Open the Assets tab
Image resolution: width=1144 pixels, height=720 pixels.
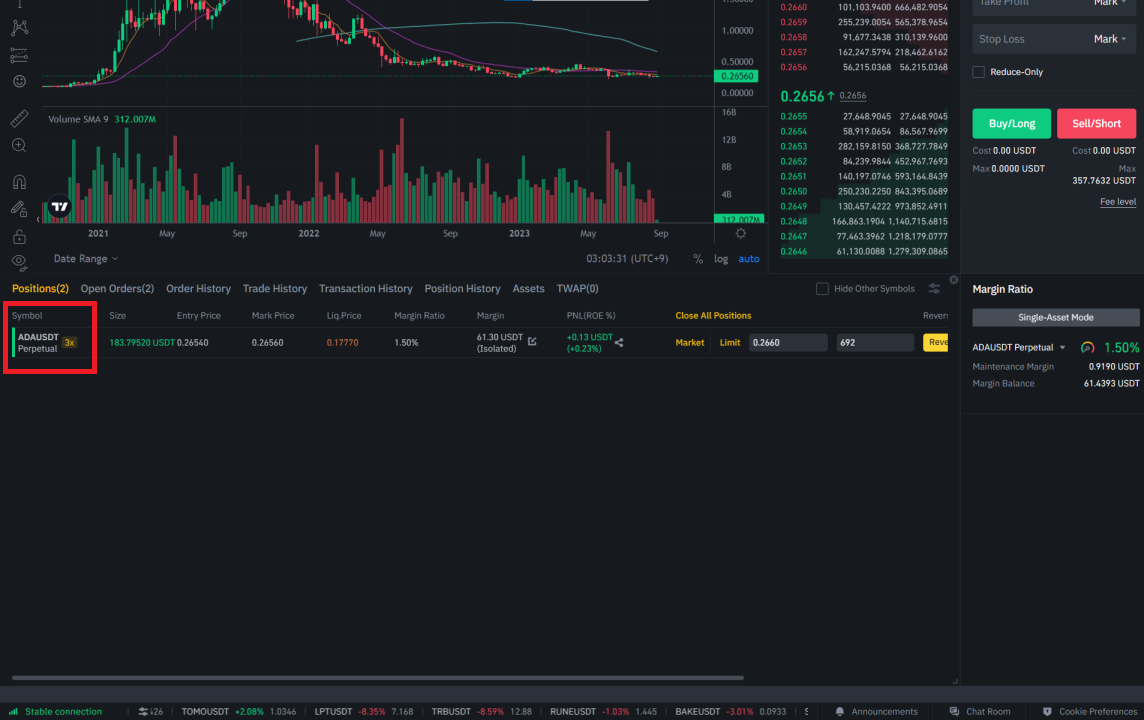(x=528, y=289)
